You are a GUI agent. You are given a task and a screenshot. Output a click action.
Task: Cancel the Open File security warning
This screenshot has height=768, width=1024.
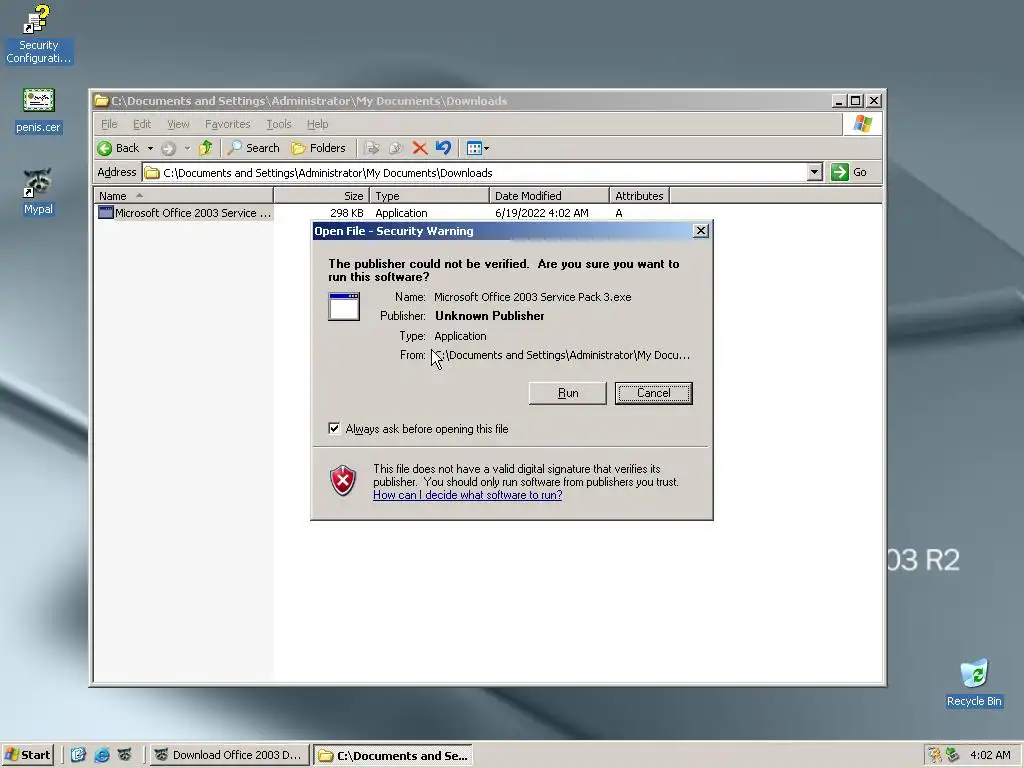pos(653,393)
